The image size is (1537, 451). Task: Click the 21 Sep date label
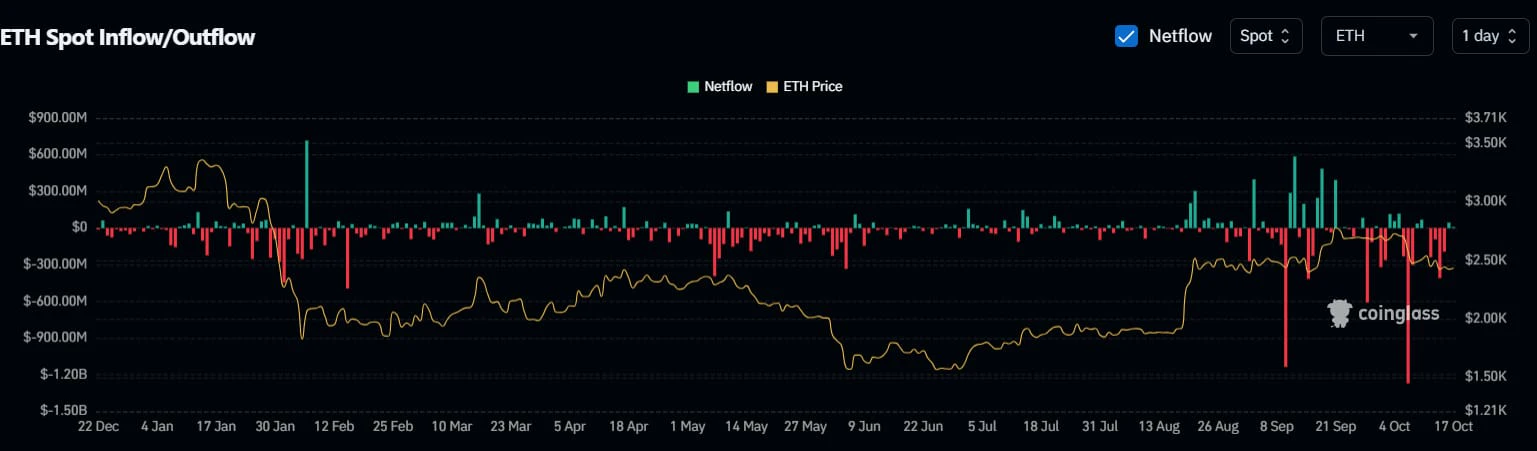point(1335,426)
